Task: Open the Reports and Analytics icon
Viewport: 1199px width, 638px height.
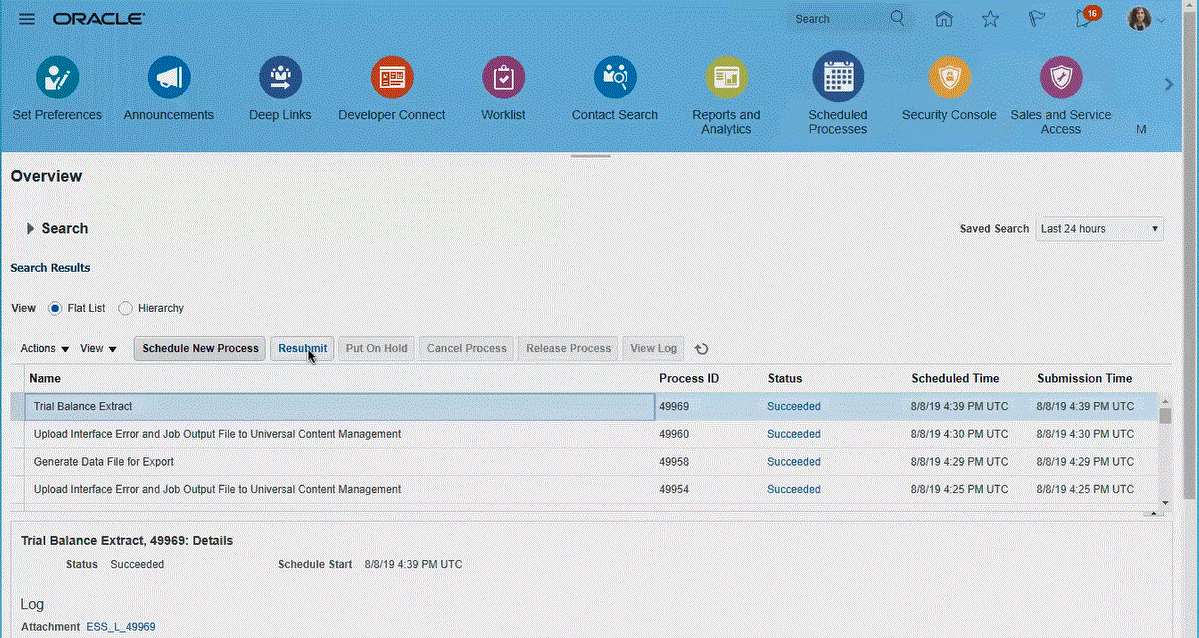Action: 726,78
